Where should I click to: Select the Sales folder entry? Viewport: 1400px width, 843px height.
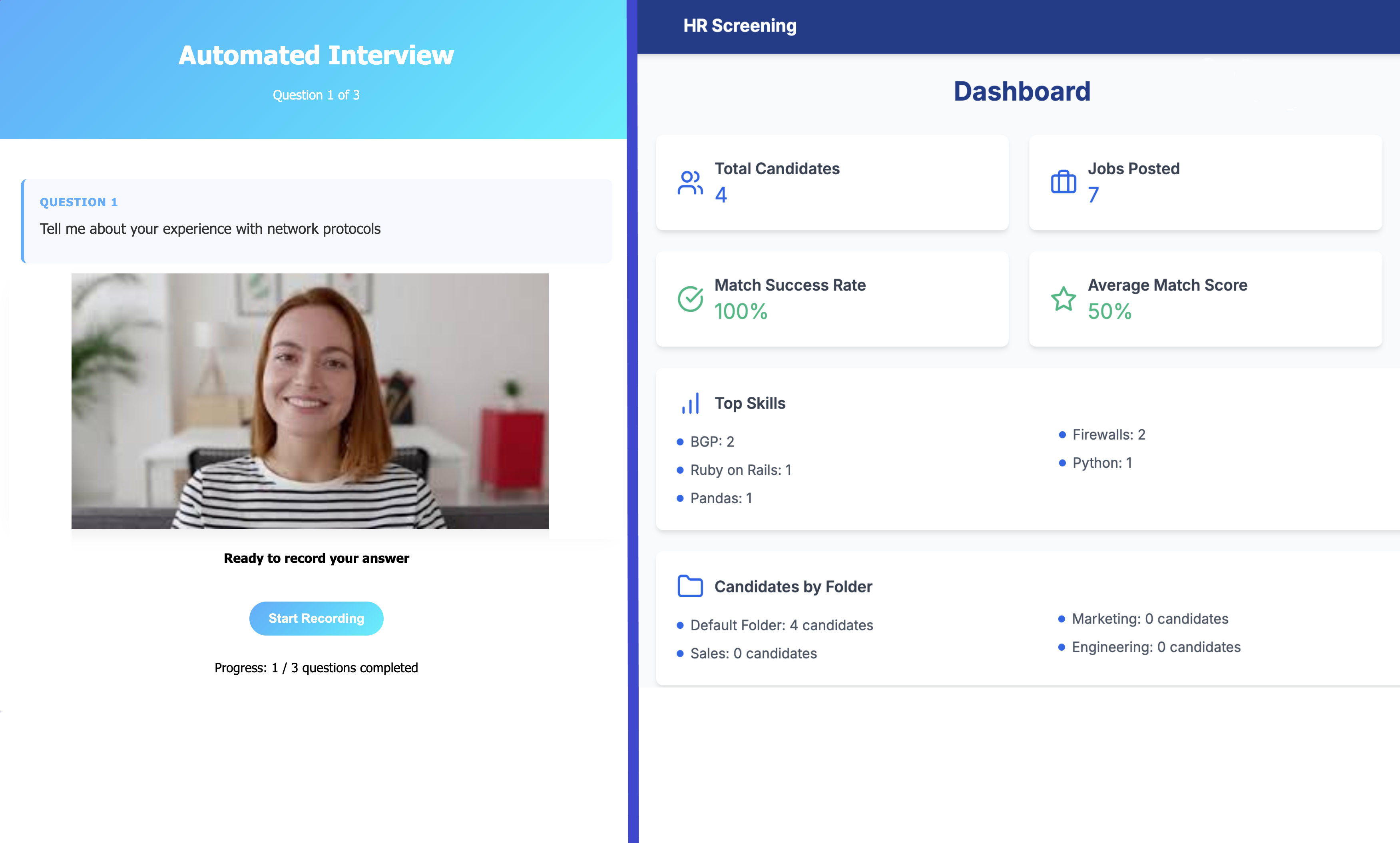[753, 653]
